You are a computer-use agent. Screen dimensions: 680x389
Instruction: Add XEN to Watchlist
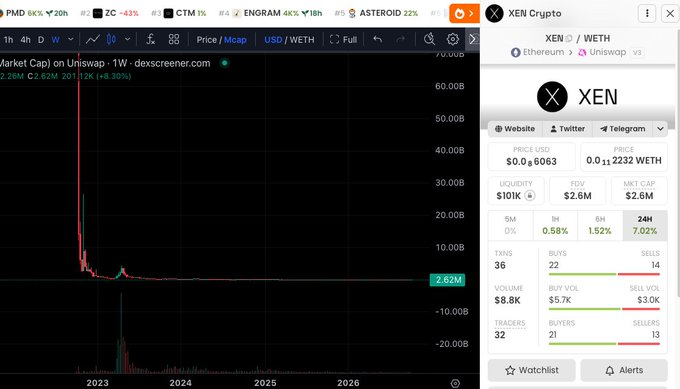click(x=532, y=370)
